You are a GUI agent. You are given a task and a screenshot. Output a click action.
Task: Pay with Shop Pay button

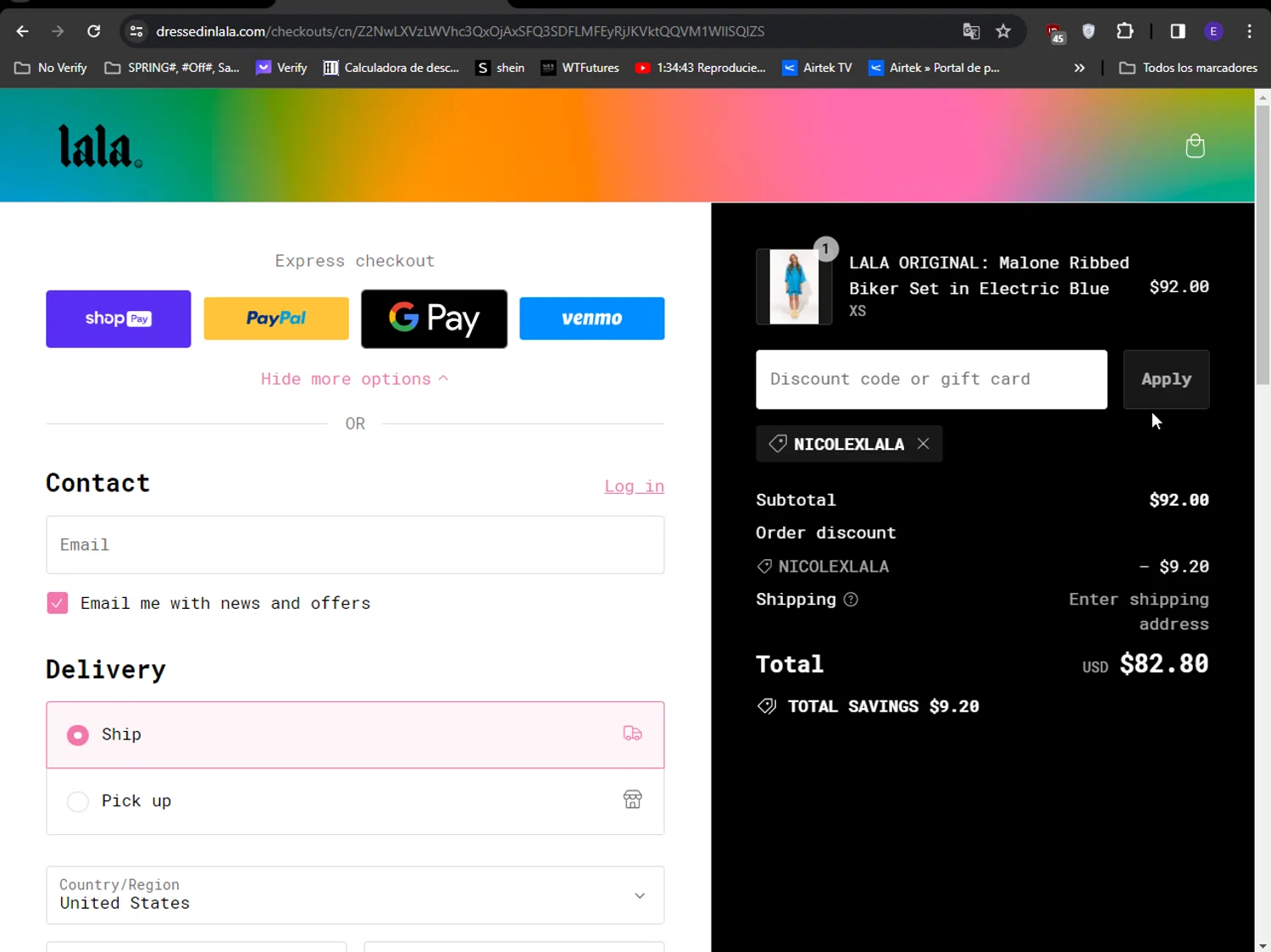click(x=119, y=318)
